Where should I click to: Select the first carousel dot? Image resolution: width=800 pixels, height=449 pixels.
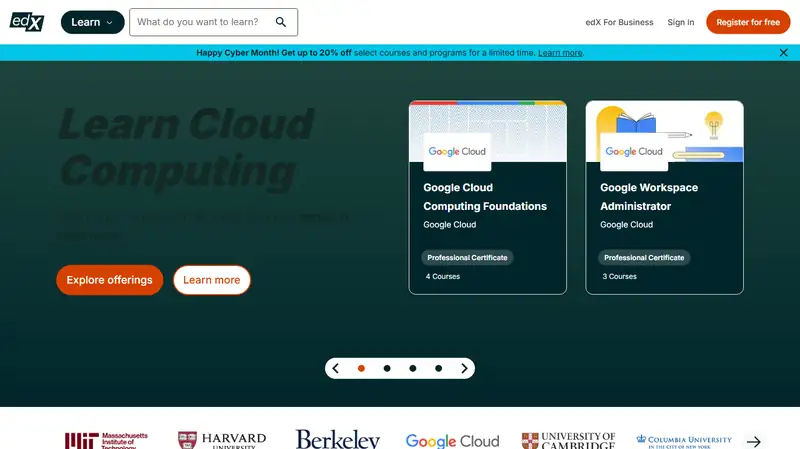[x=361, y=368]
